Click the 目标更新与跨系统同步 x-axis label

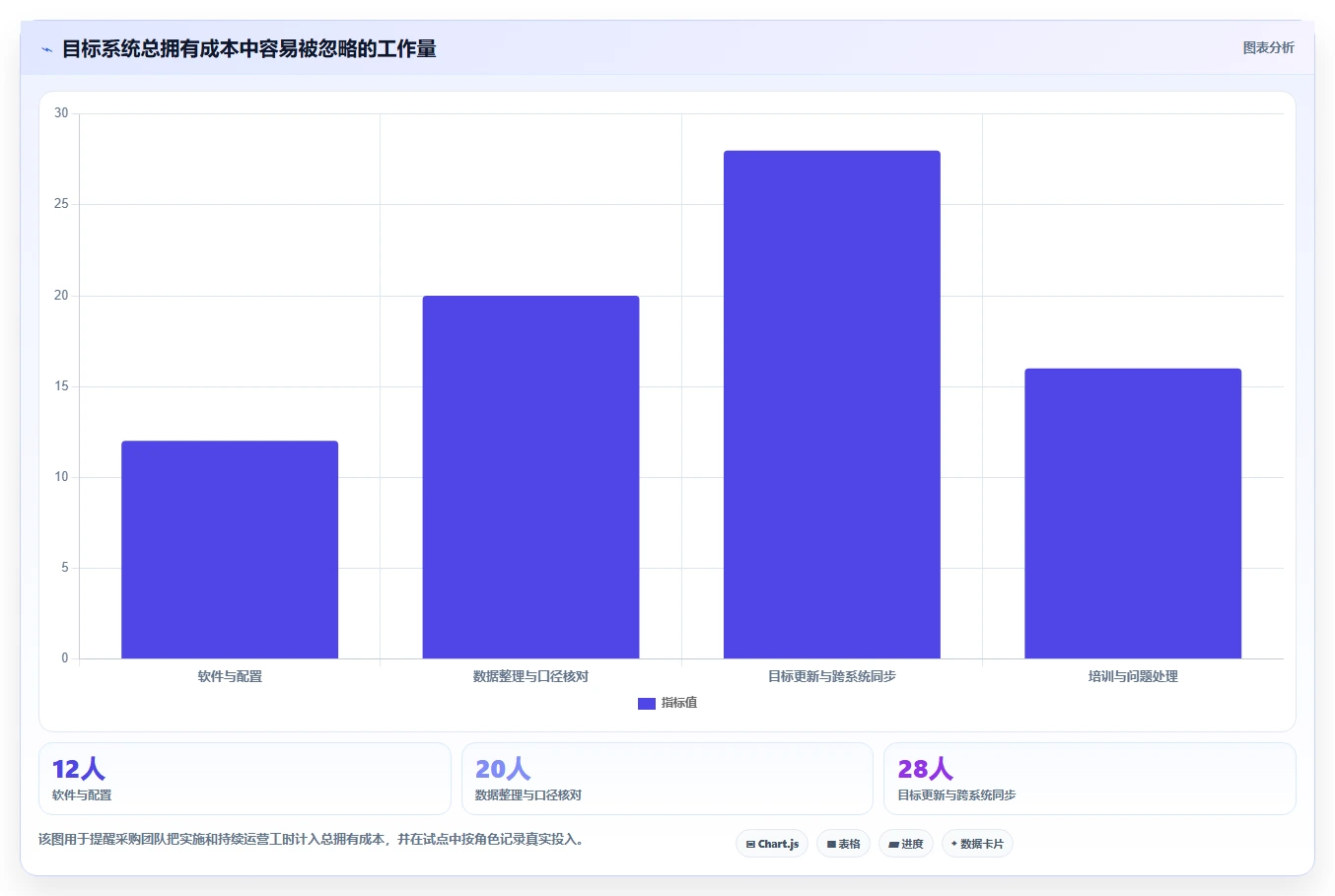[x=832, y=676]
